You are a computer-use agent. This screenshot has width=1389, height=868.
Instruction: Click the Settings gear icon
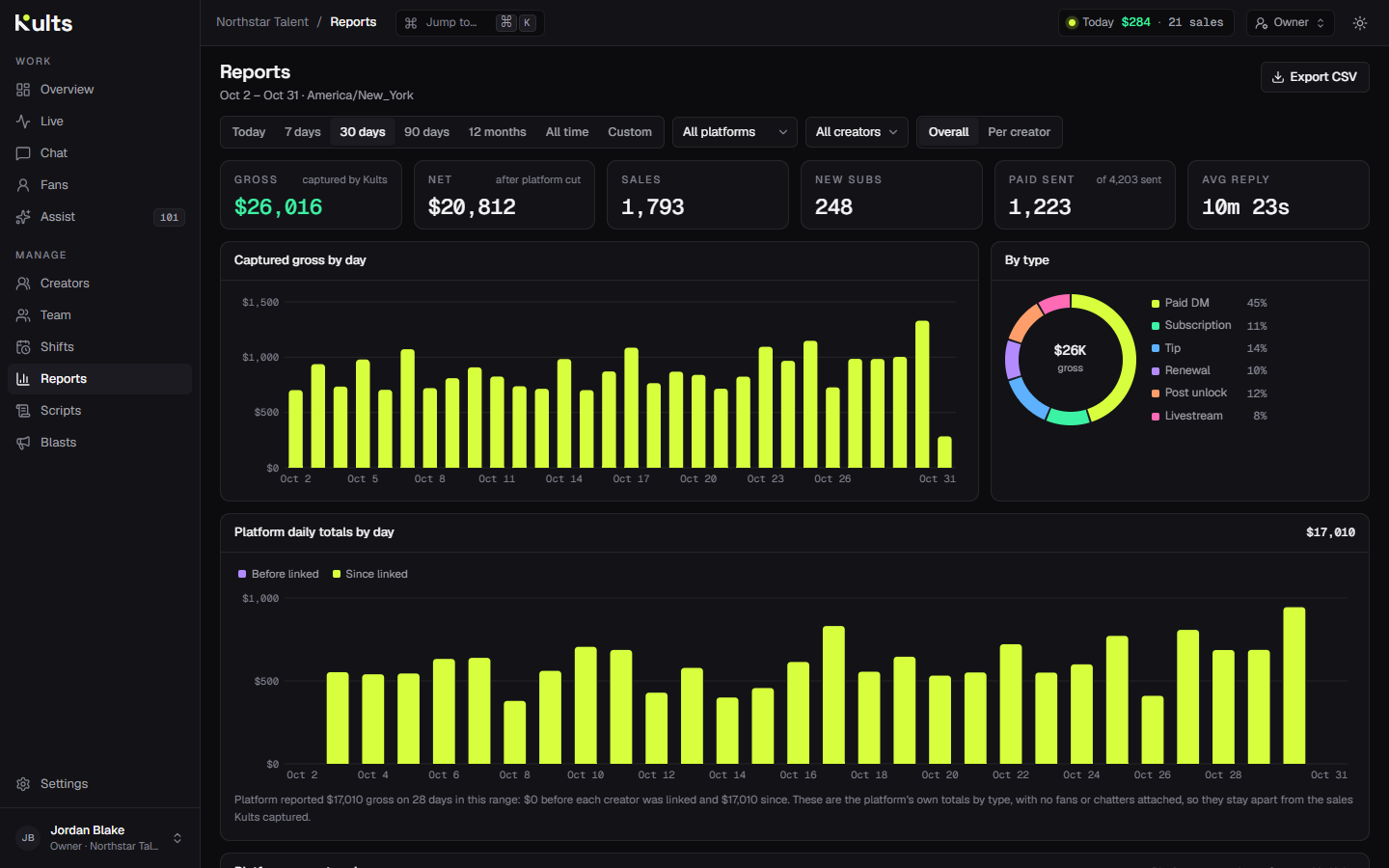click(23, 784)
